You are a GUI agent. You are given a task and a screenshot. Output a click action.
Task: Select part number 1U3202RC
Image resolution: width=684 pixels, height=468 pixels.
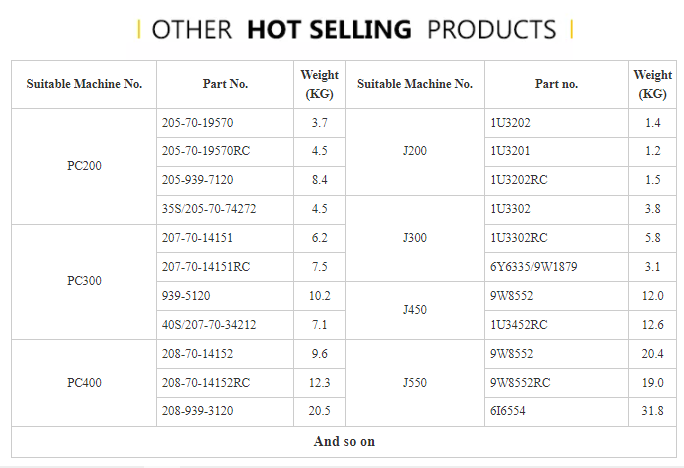click(519, 180)
